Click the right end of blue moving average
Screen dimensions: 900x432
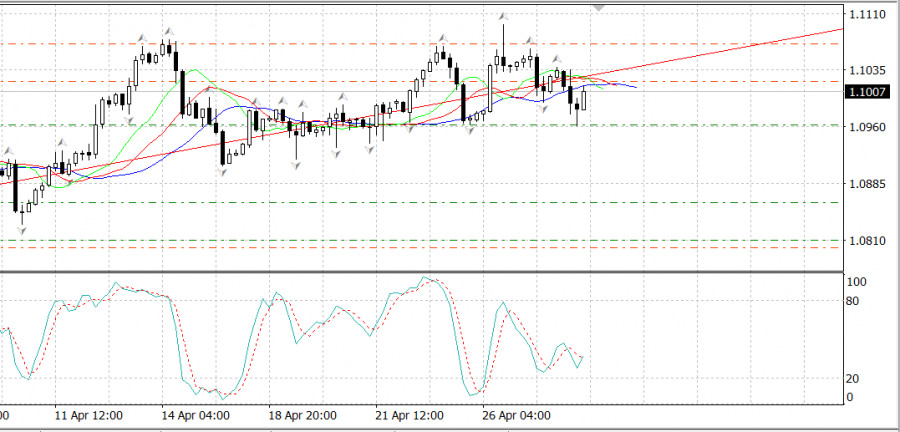[x=635, y=87]
